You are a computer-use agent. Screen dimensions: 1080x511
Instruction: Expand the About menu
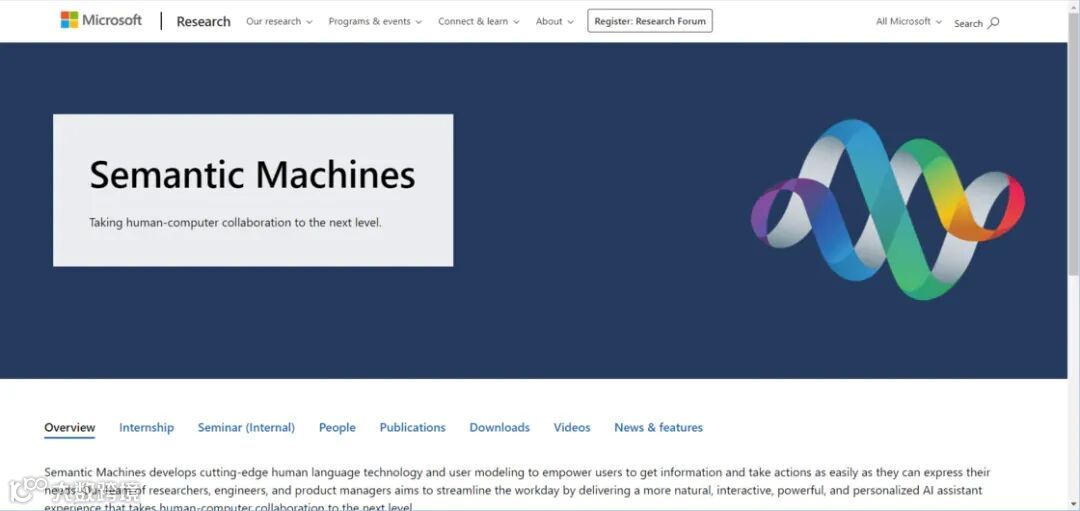554,21
